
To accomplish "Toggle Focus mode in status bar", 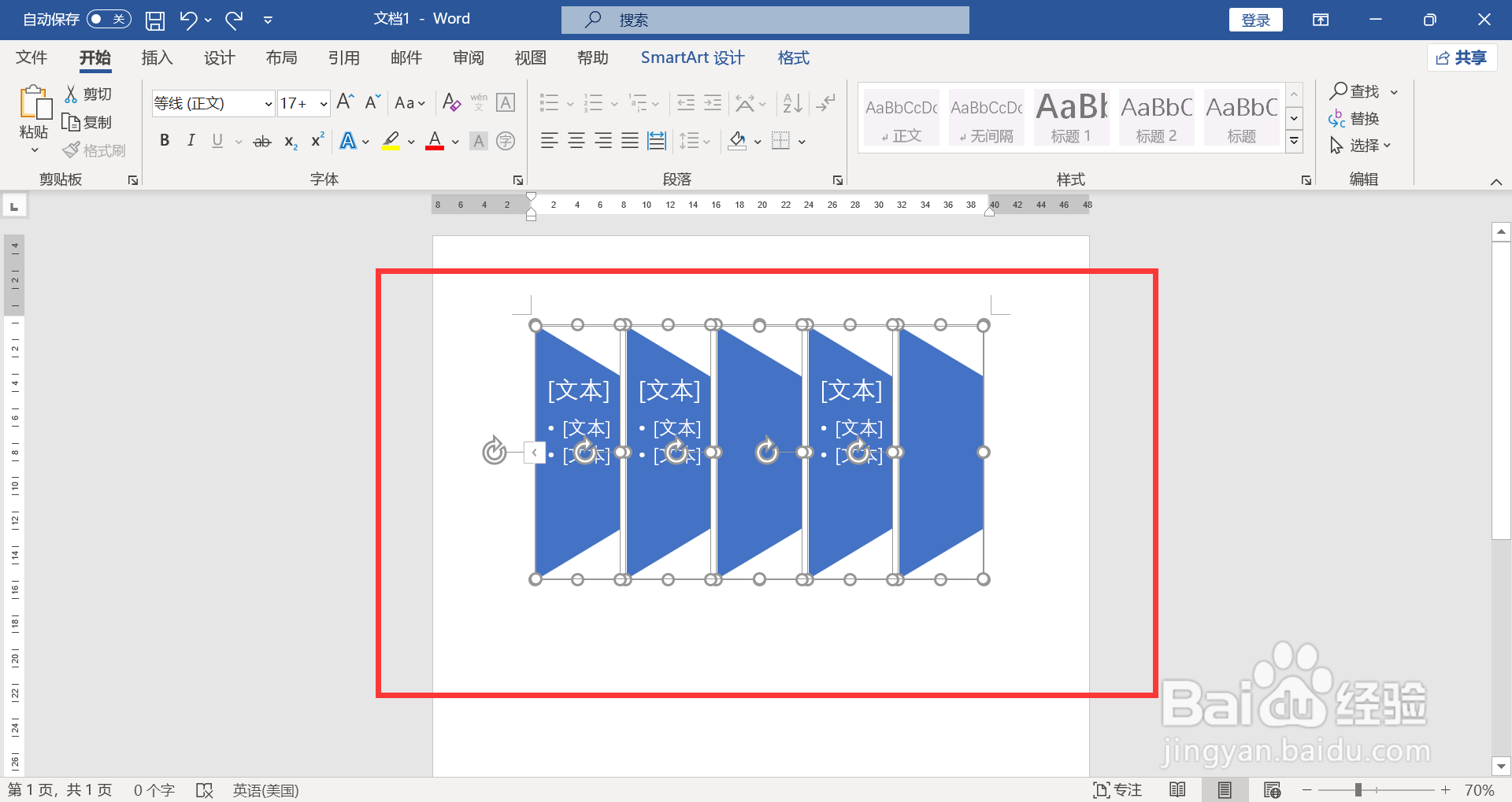I will (x=1117, y=789).
